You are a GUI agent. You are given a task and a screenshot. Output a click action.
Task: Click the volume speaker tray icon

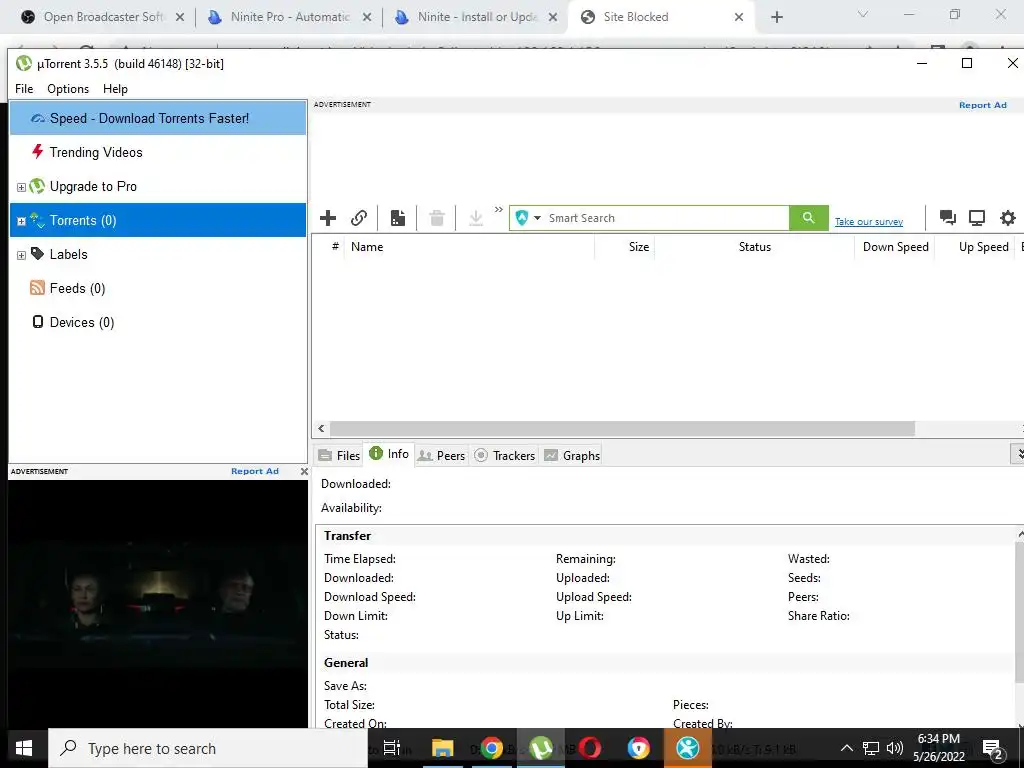coord(895,748)
